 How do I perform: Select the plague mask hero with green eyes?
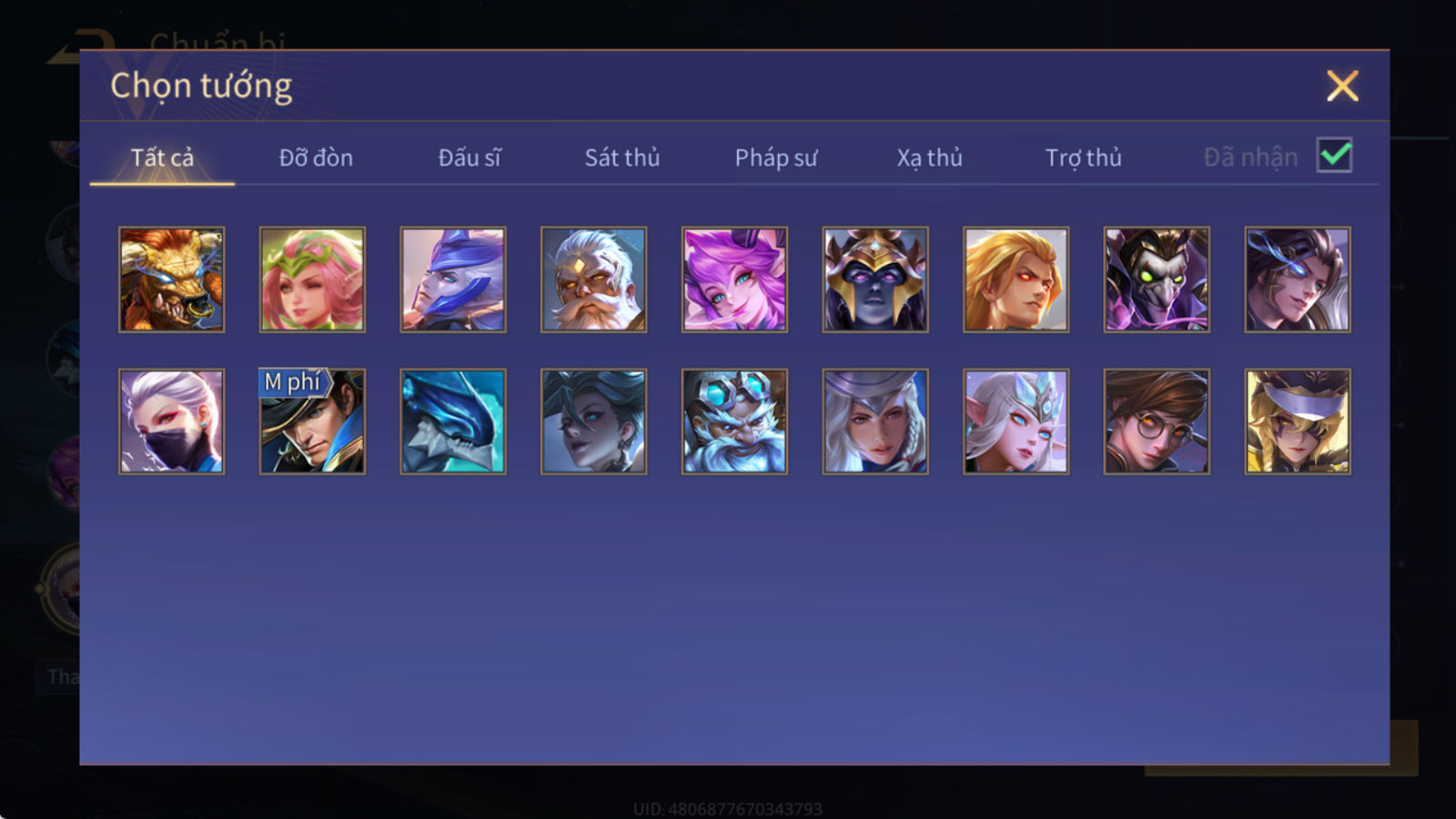[1157, 279]
